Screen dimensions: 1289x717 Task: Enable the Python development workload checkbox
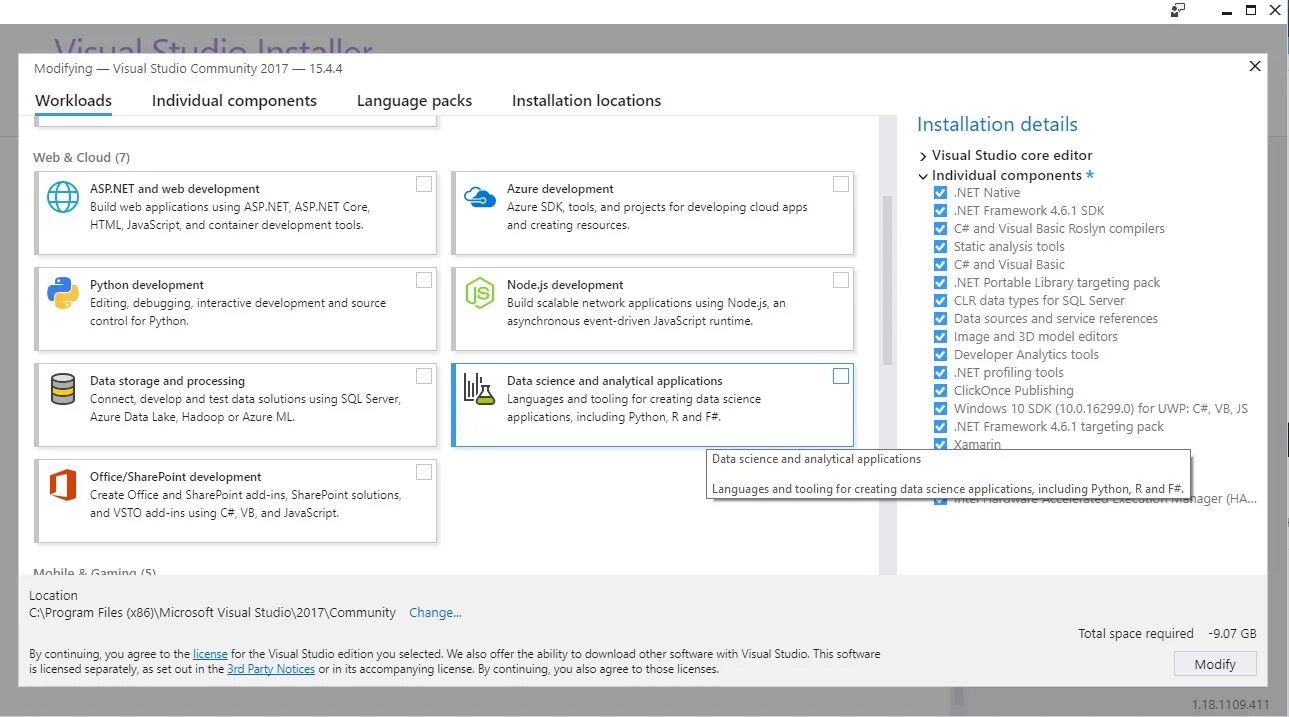tap(424, 280)
